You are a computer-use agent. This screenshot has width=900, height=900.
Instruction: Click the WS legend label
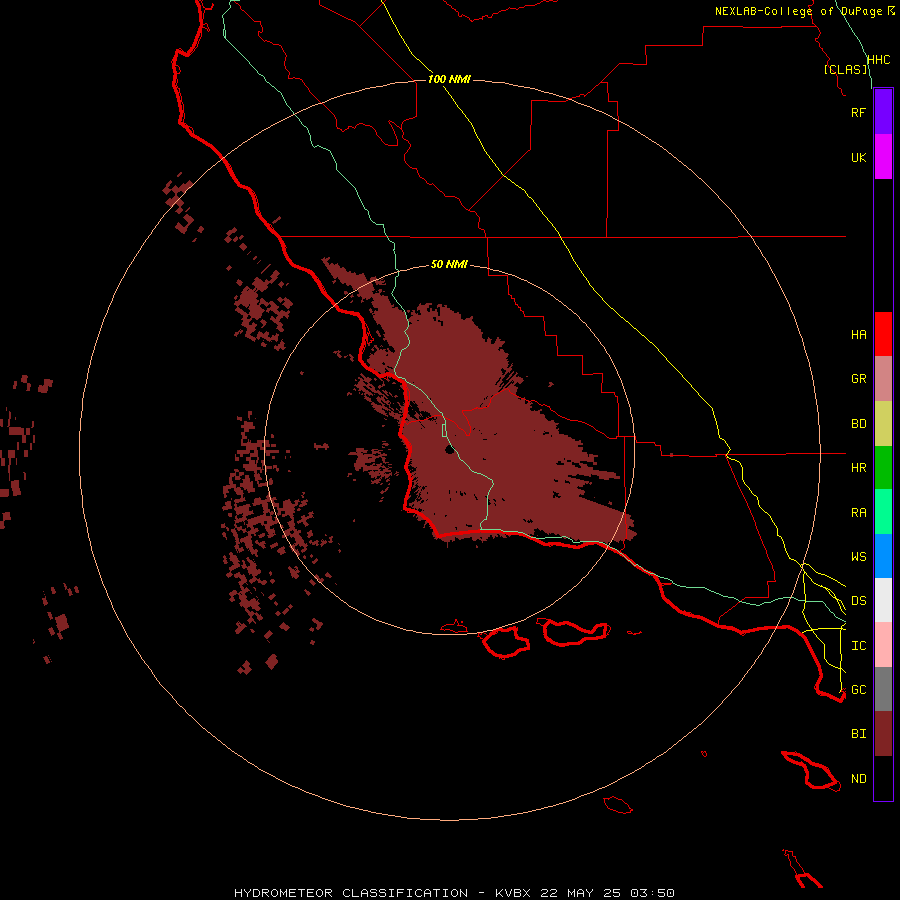pos(858,557)
